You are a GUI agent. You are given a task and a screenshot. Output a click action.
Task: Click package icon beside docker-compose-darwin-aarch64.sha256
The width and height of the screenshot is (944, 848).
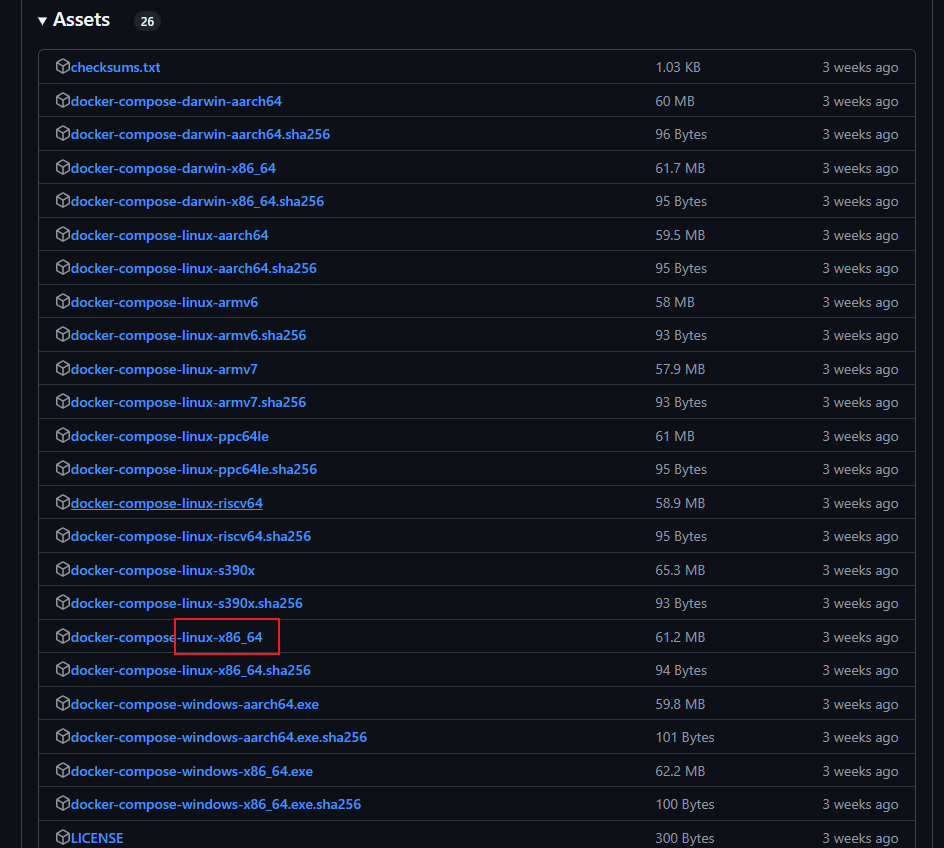(63, 133)
